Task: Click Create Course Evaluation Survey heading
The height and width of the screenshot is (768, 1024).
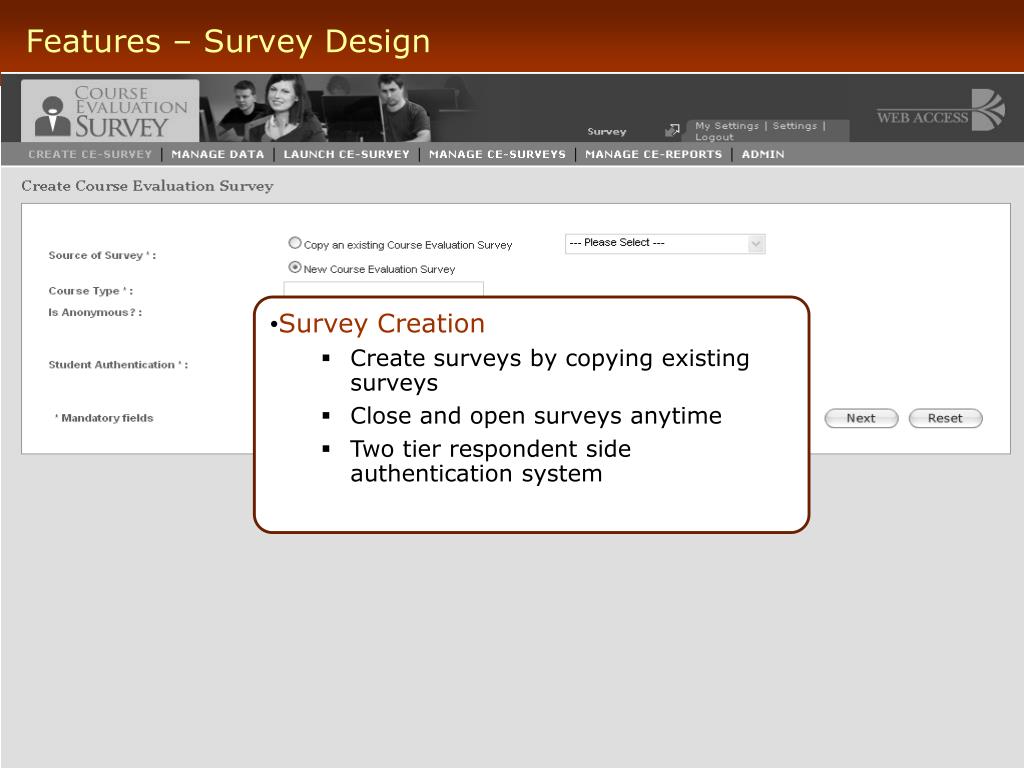Action: coord(148,186)
